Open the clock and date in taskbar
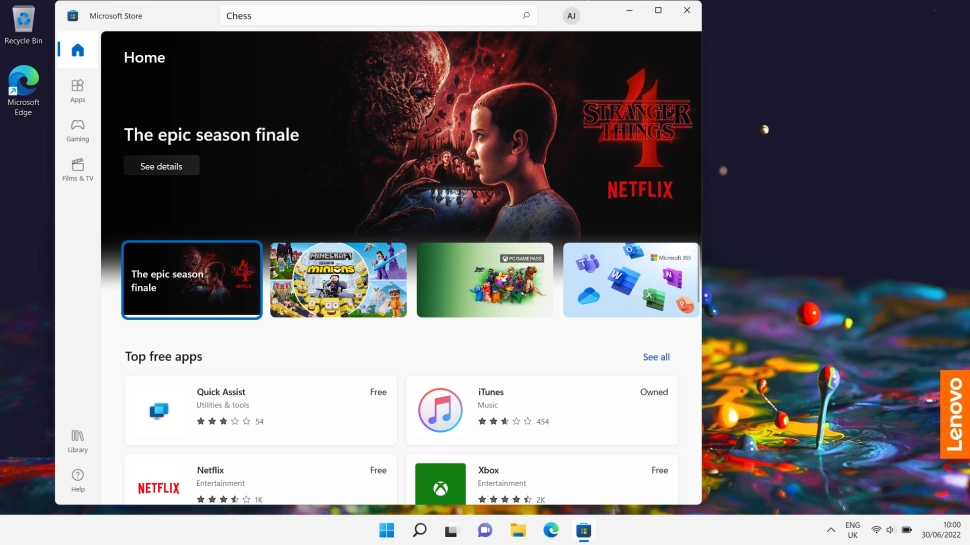970x545 pixels. (x=941, y=530)
